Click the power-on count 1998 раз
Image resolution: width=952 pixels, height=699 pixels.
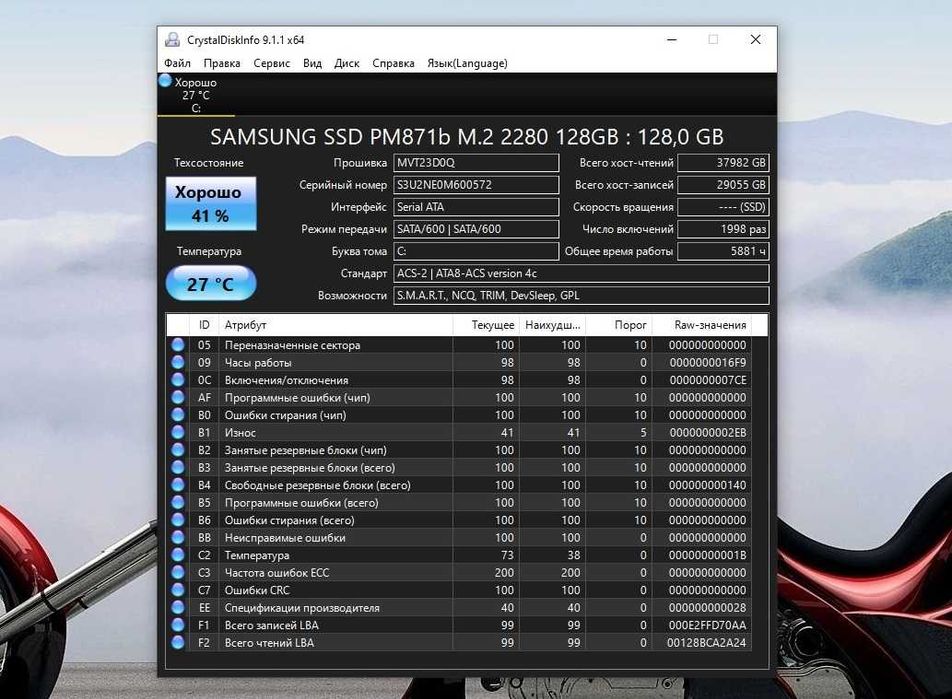[723, 229]
